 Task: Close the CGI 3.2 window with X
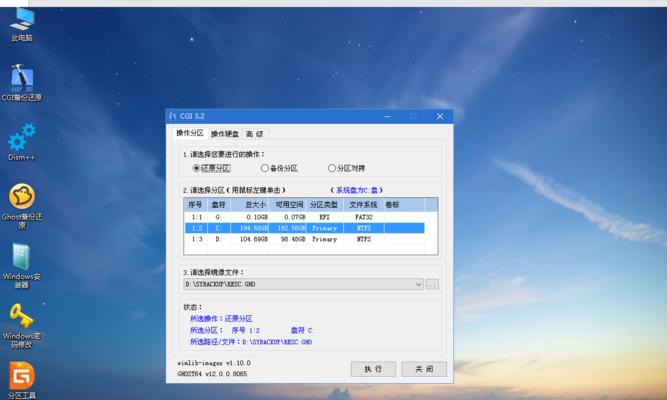click(x=440, y=116)
